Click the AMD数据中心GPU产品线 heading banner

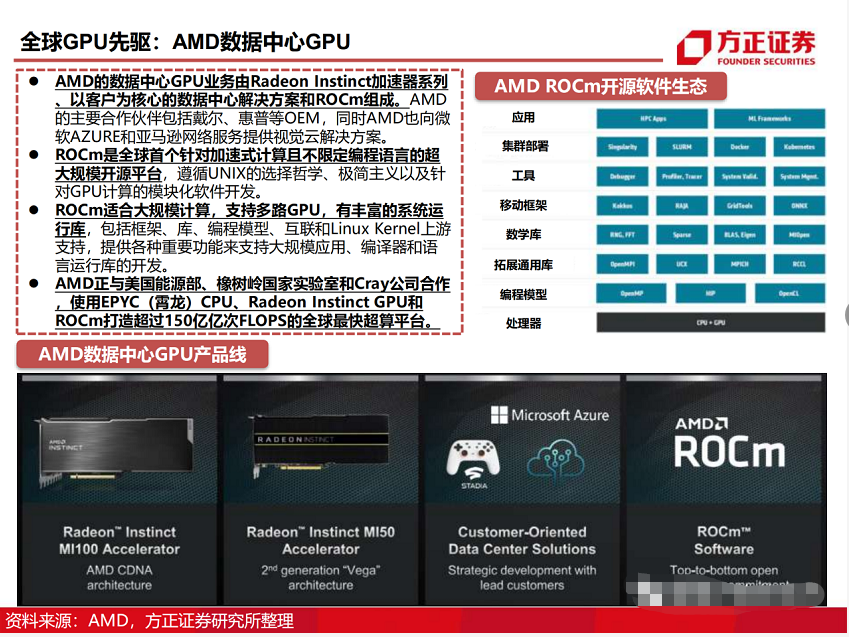point(142,355)
